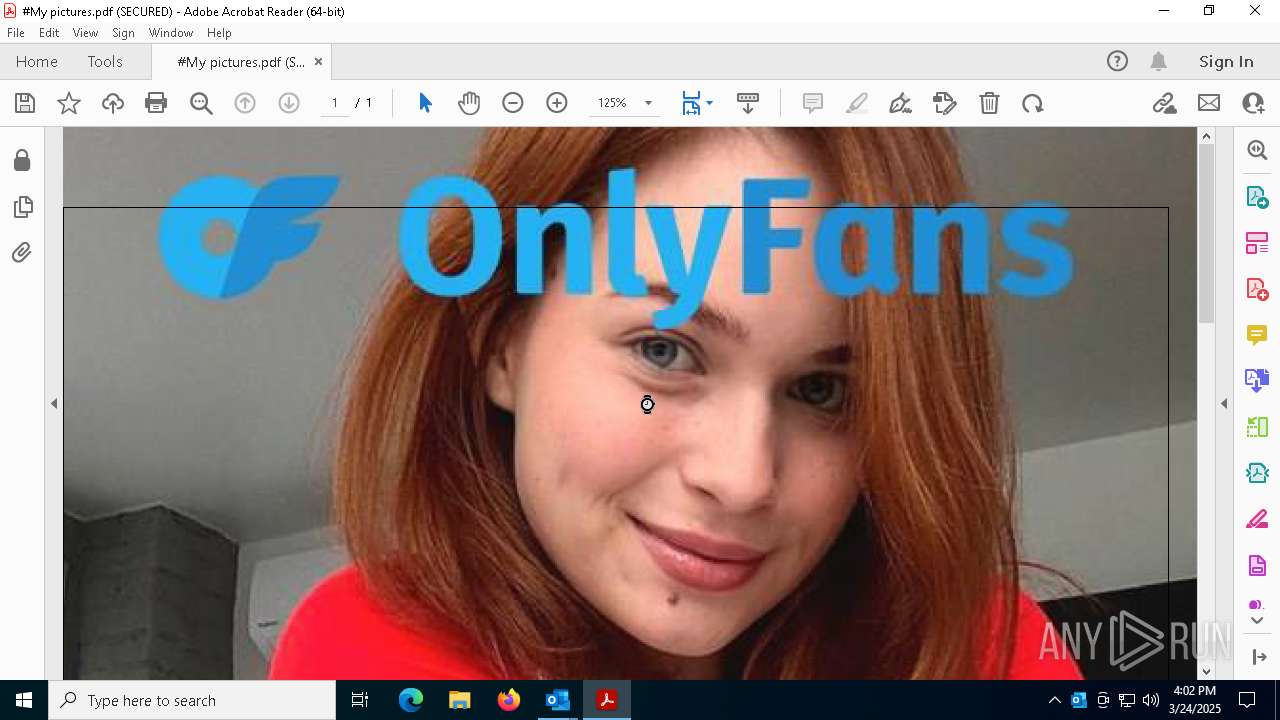Open the Fill & Sign pen tool
Screen dimensions: 1280x720
(x=900, y=103)
